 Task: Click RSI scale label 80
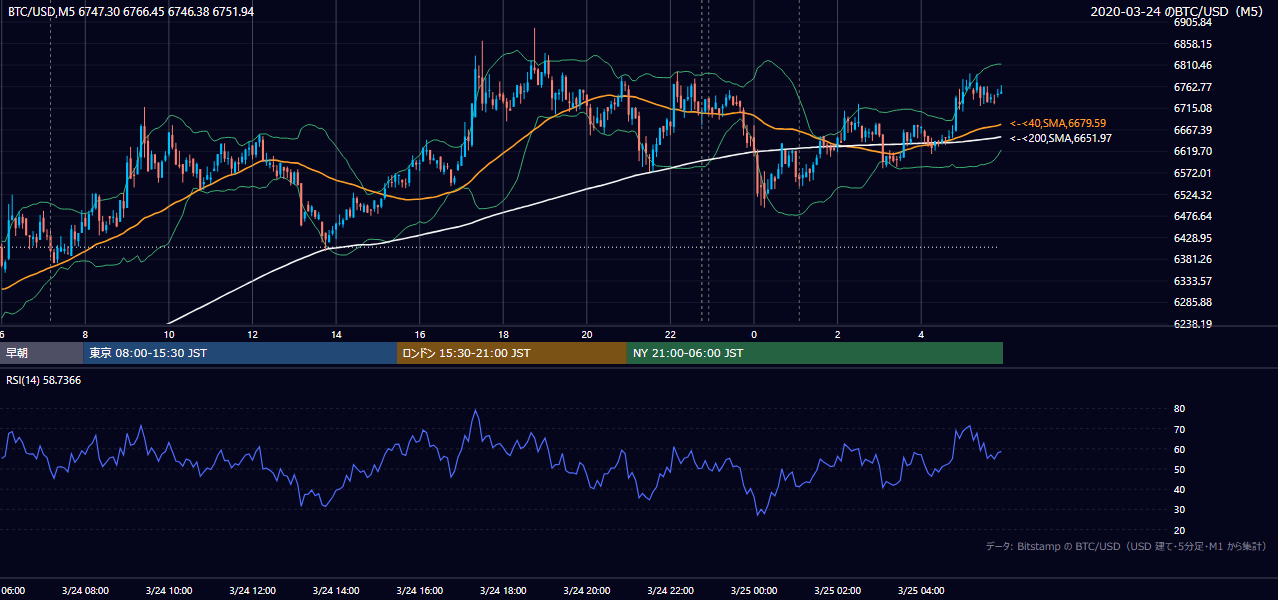(1179, 409)
